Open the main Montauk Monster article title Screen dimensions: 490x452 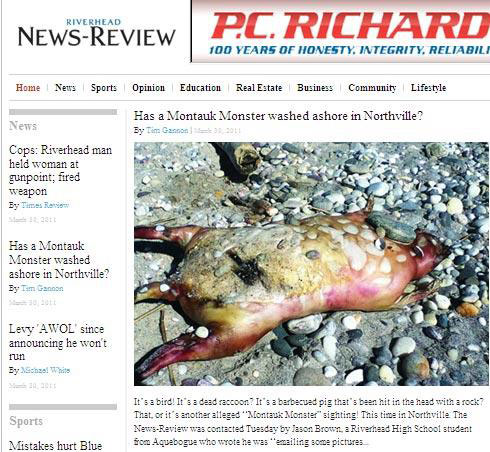[x=278, y=116]
